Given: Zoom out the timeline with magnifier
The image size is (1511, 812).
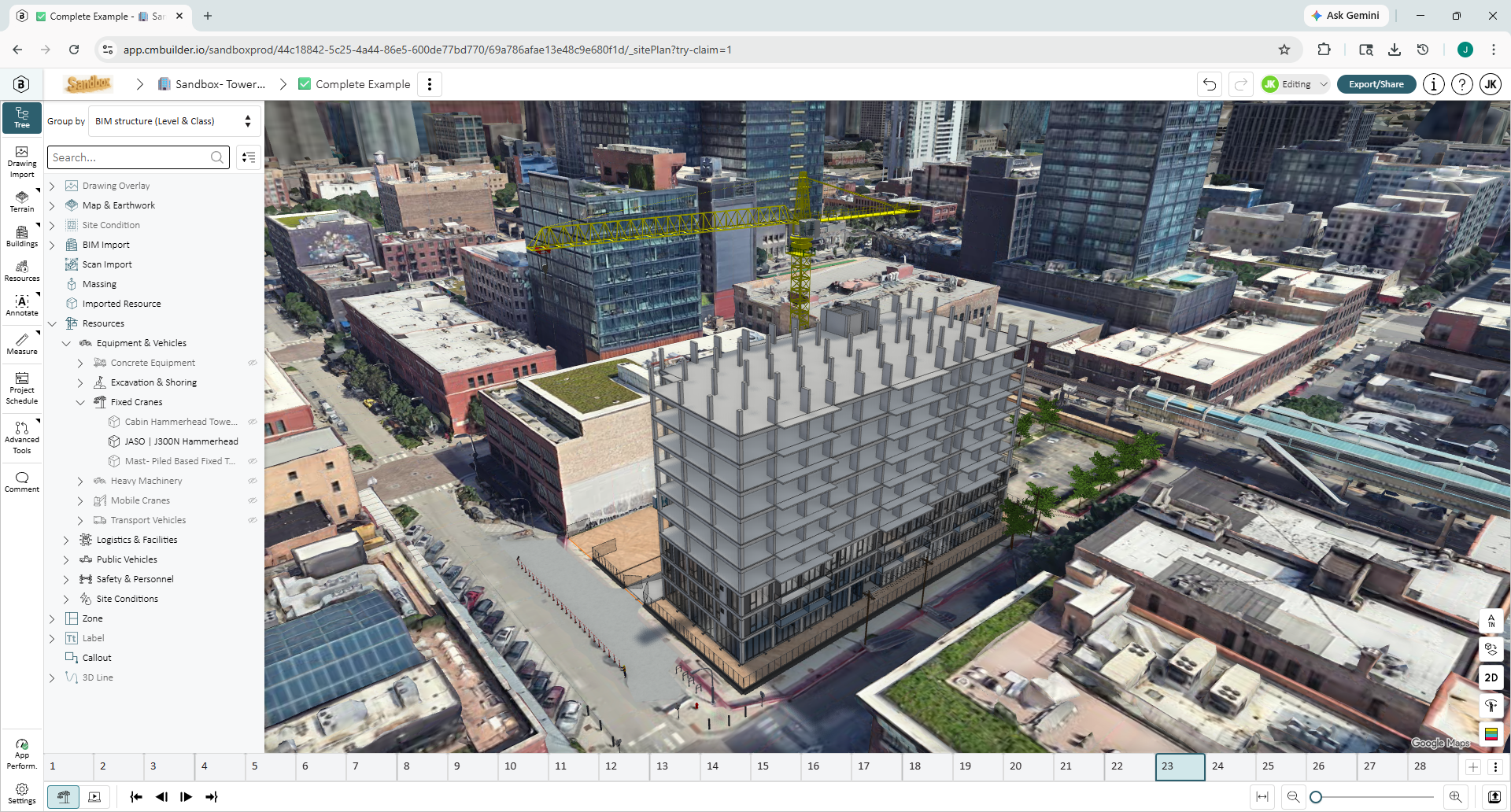Looking at the screenshot, I should pyautogui.click(x=1293, y=797).
